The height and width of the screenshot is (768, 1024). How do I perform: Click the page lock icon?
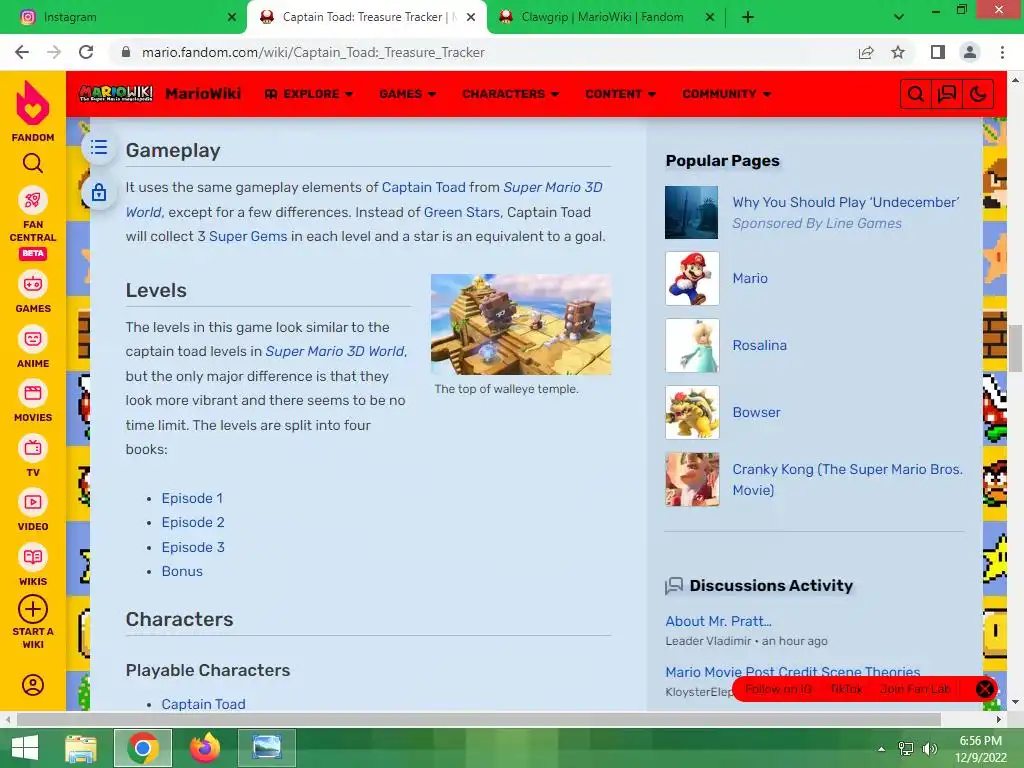pos(99,192)
